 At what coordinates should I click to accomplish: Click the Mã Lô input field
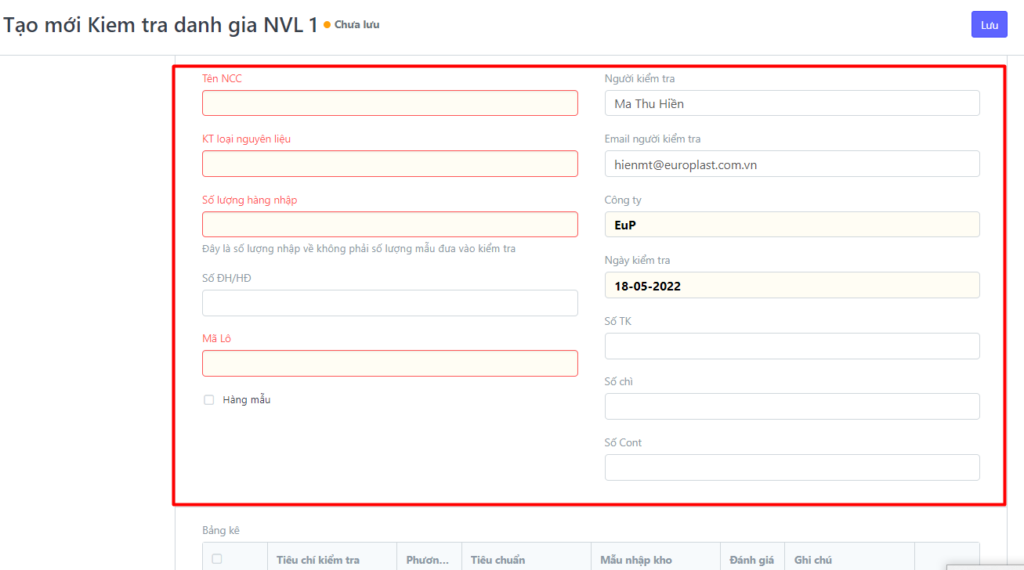389,363
